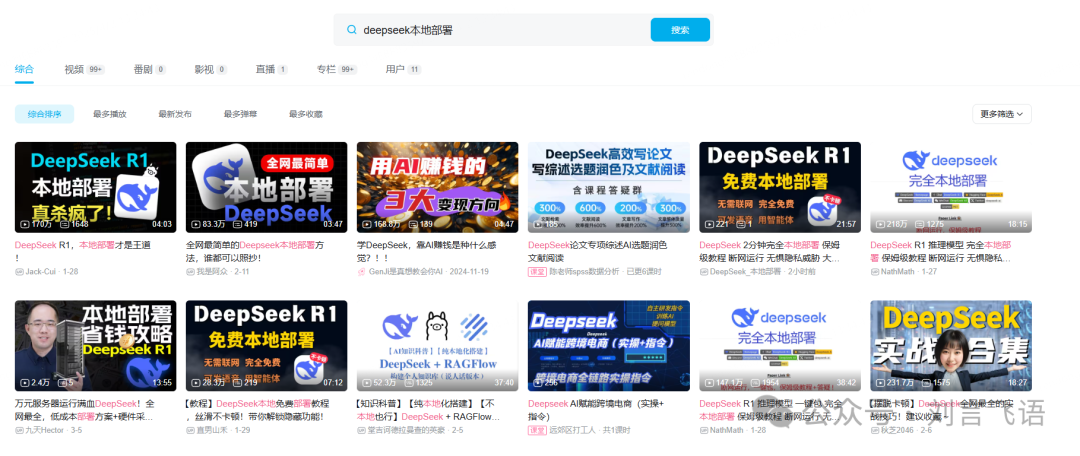
Task: Open the 本地部署省钱攻略 video thumbnail
Action: 95,346
